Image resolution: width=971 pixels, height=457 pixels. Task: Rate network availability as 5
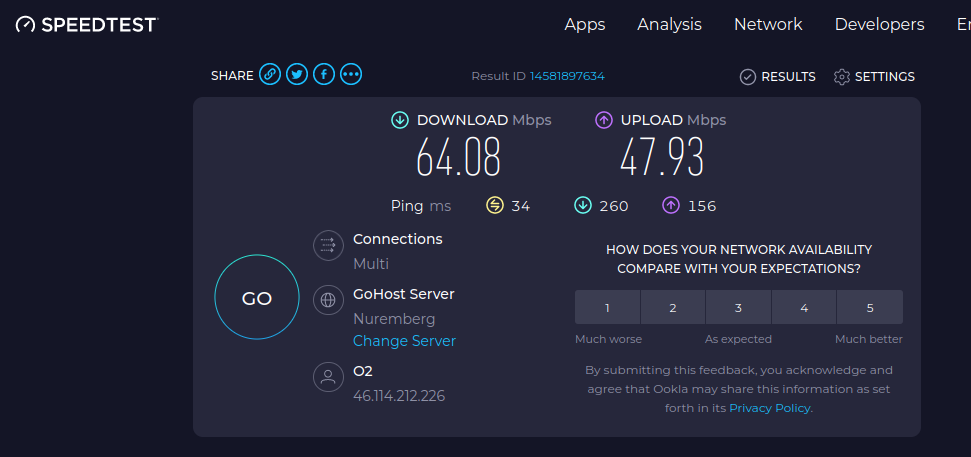tap(870, 307)
